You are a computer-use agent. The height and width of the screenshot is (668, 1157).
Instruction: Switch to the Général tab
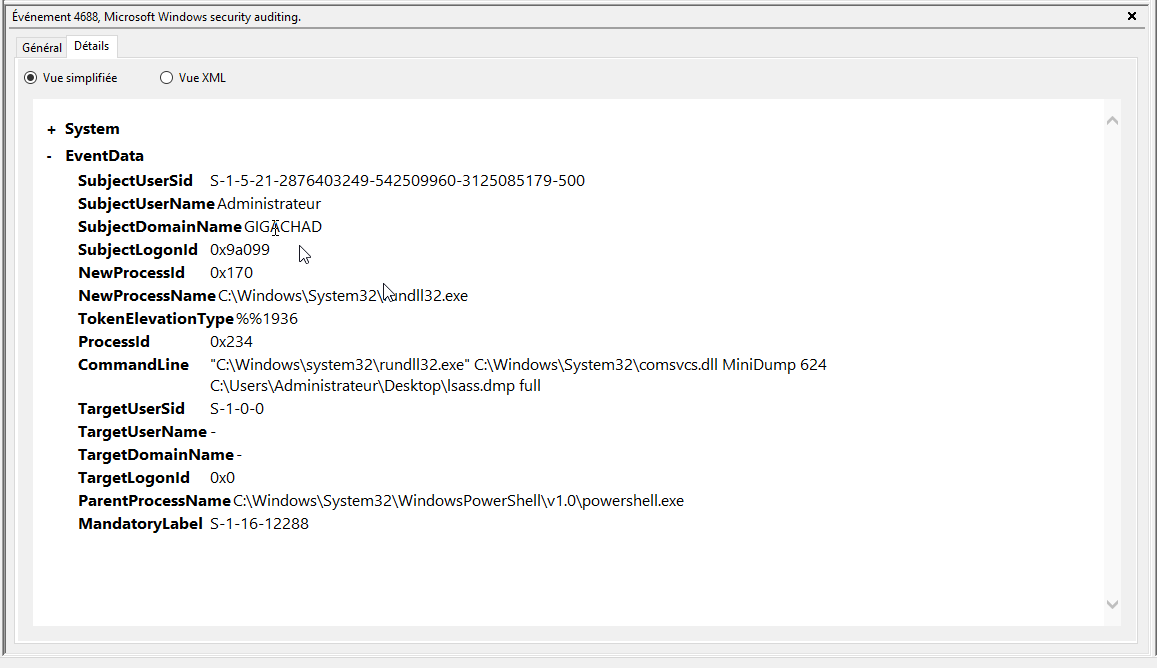tap(41, 47)
